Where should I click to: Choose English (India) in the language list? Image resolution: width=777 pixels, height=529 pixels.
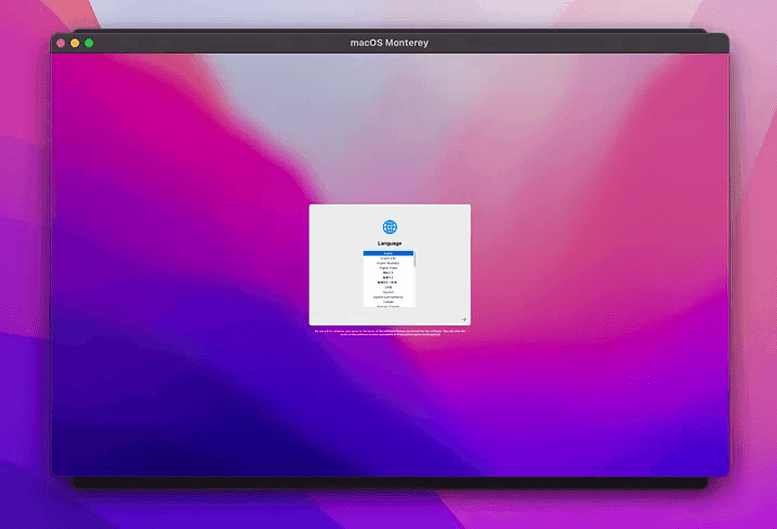388,268
